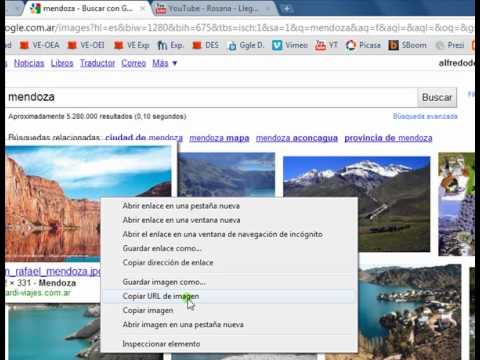Select related search provincia de mendoza
The image size is (480, 360).
coord(388,138)
